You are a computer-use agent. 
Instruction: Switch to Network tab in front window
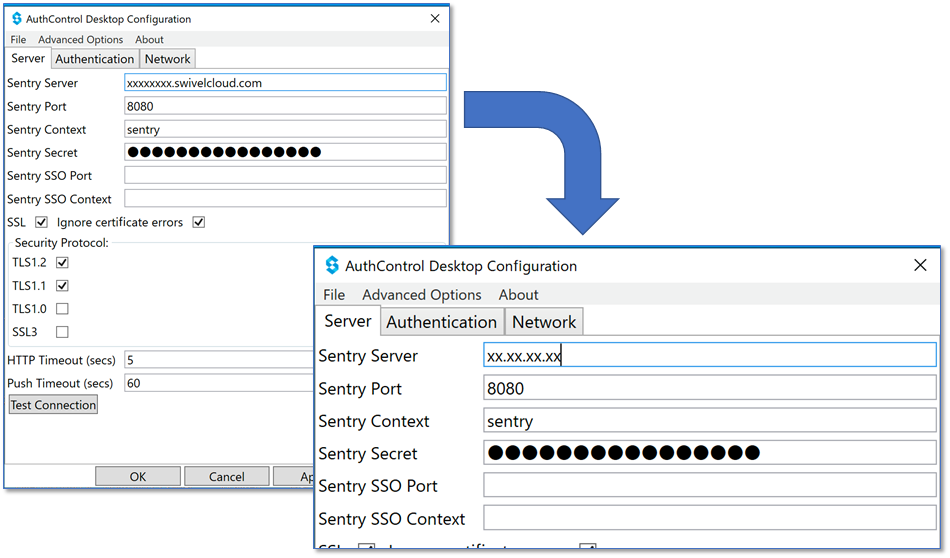pos(544,322)
